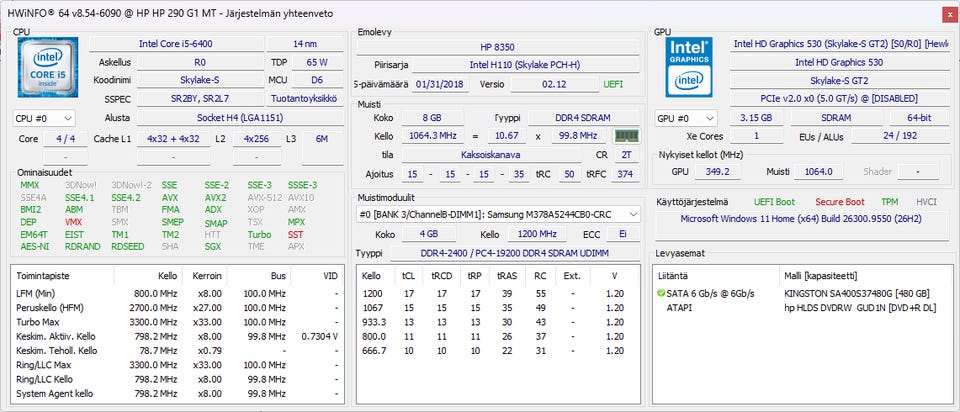Click the Turbo feature label

[x=259, y=234]
